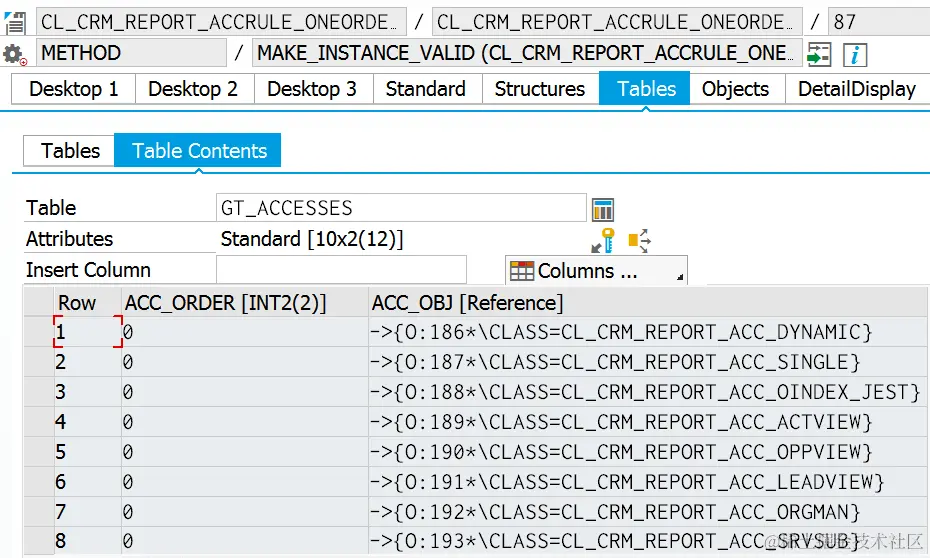Screen dimensions: 930x558
Task: Open the Structures tab
Action: pyautogui.click(x=540, y=89)
